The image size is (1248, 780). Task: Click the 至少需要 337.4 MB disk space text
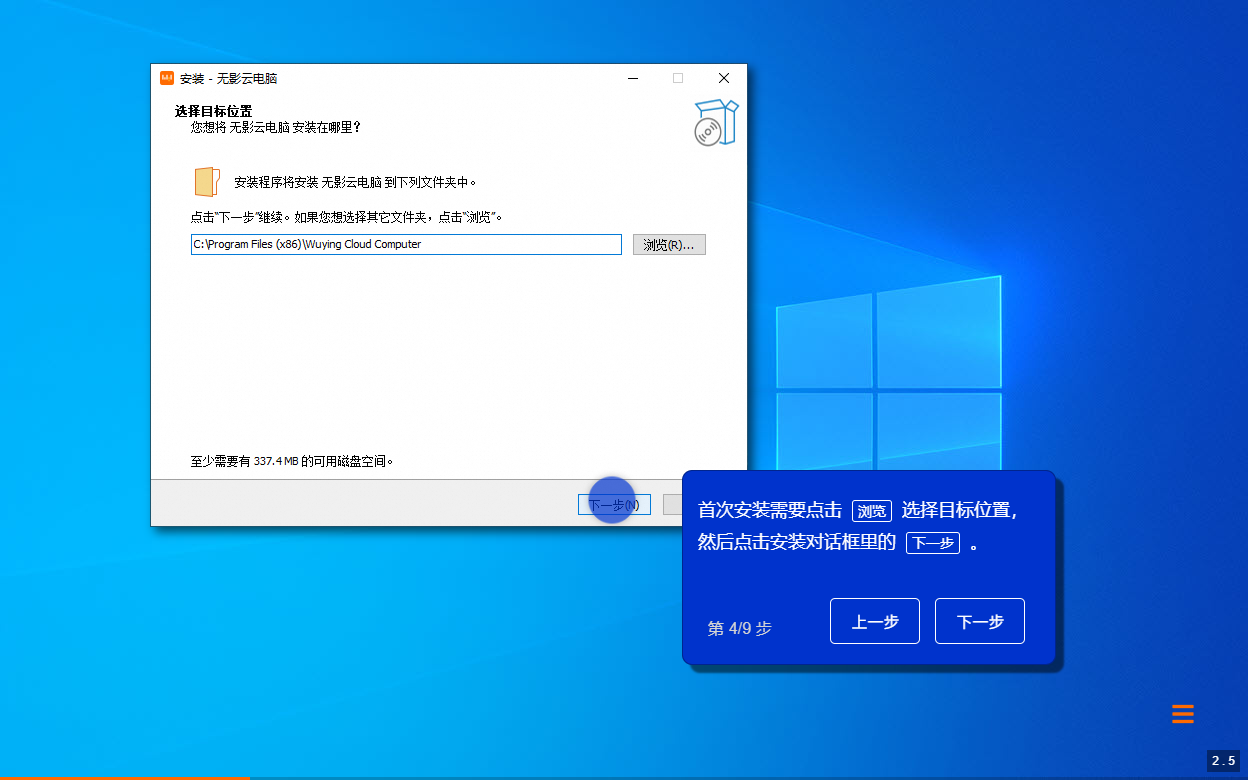pos(290,460)
